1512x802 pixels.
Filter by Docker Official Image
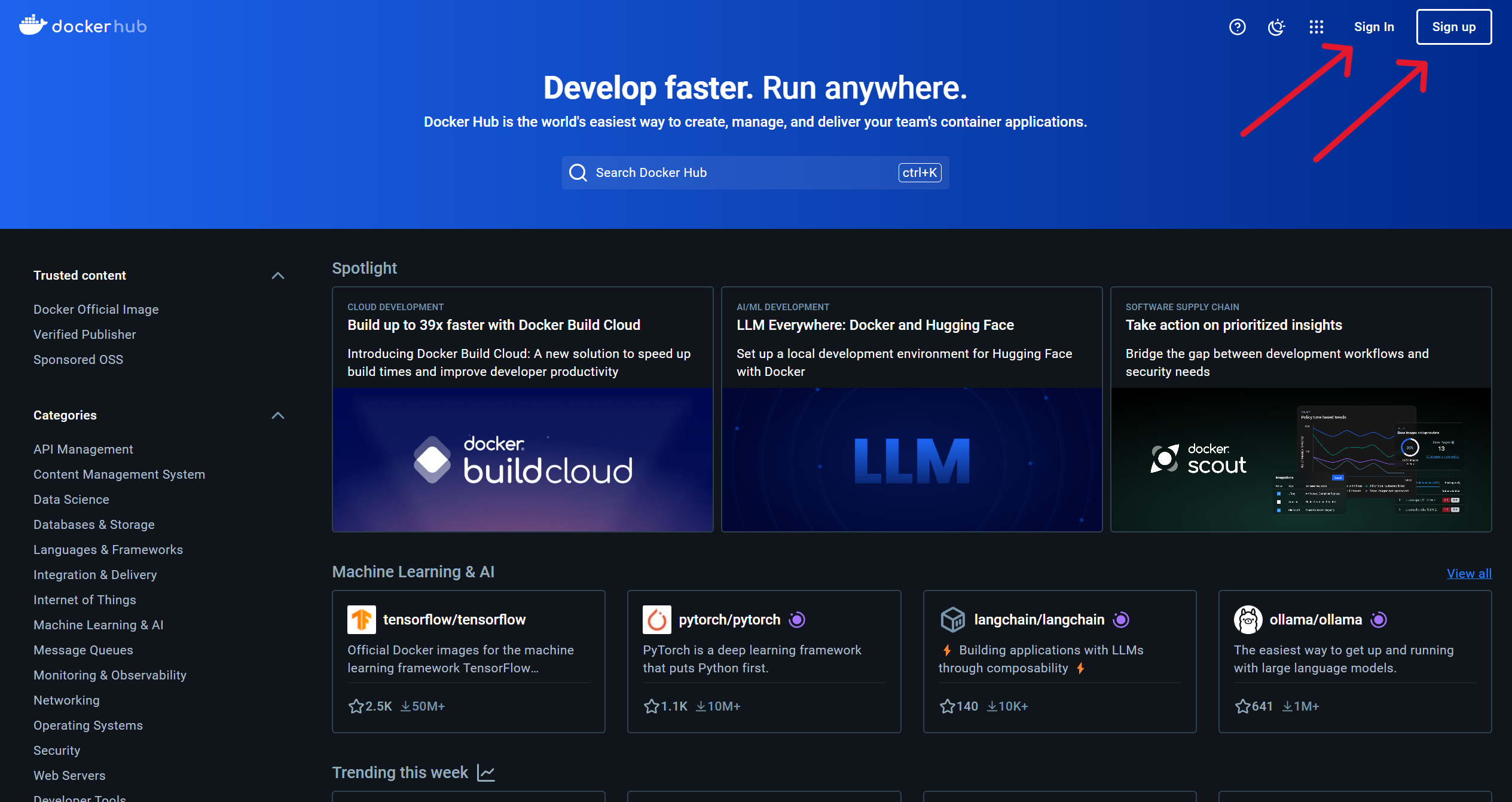coord(96,310)
